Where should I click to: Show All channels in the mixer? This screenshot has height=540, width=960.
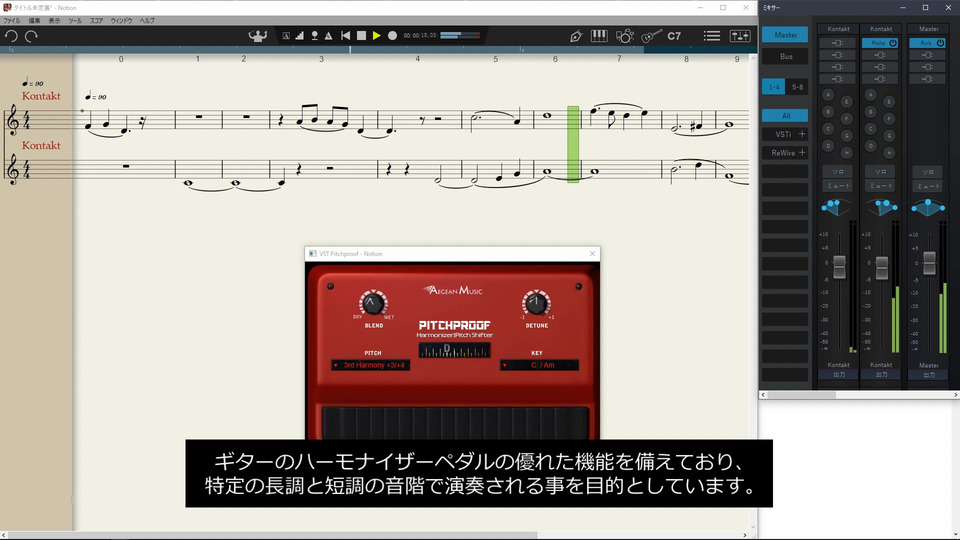pyautogui.click(x=786, y=115)
